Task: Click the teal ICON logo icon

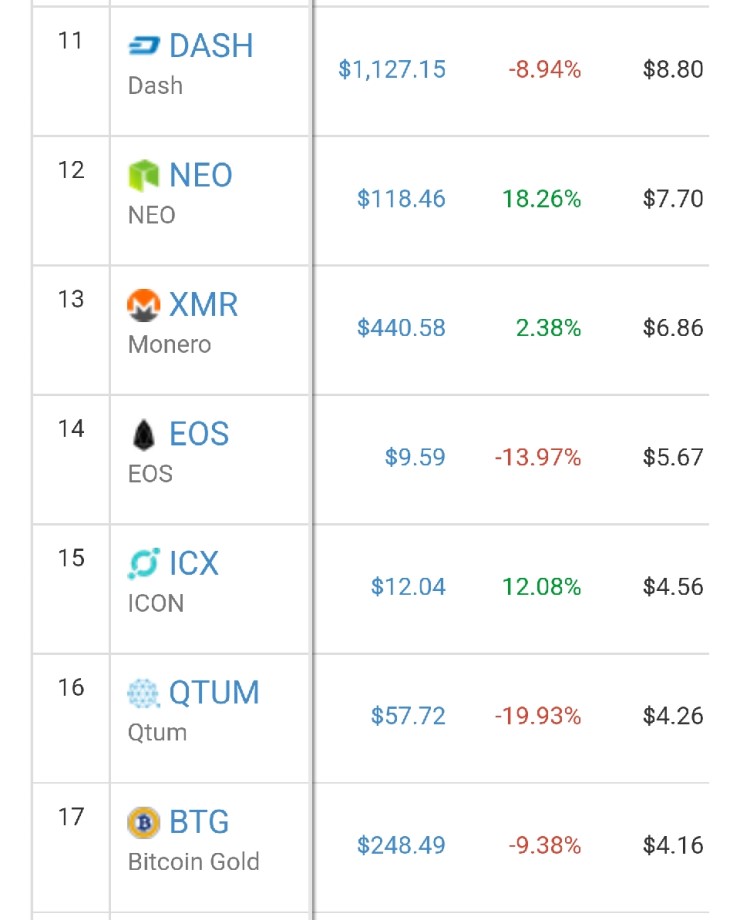Action: tap(144, 564)
